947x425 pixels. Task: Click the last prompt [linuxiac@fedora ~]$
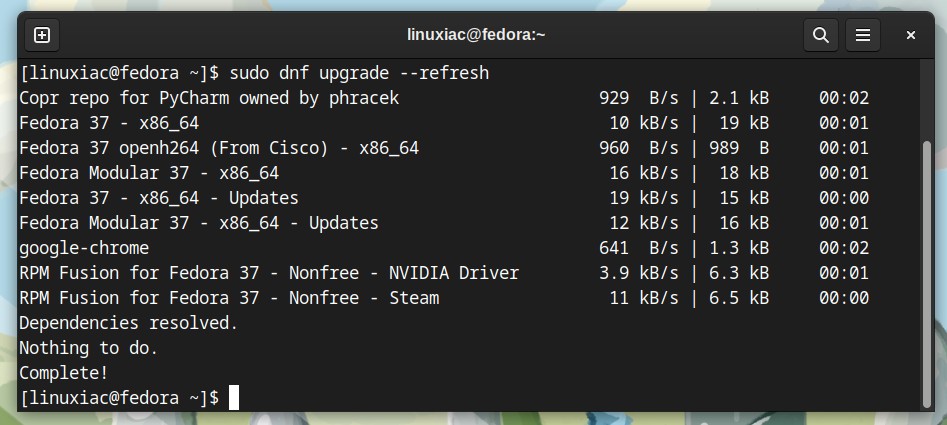(119, 398)
